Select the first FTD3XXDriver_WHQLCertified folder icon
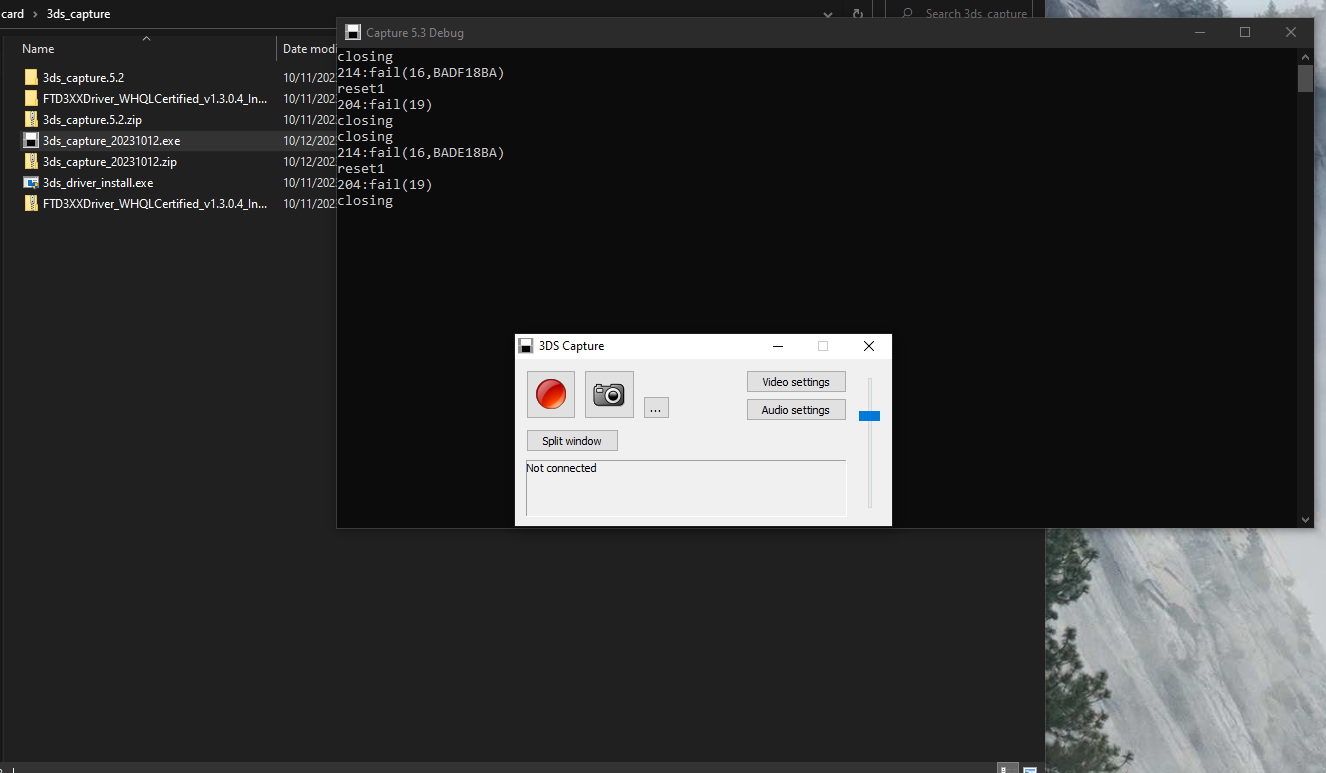The image size is (1326, 773). pos(31,98)
